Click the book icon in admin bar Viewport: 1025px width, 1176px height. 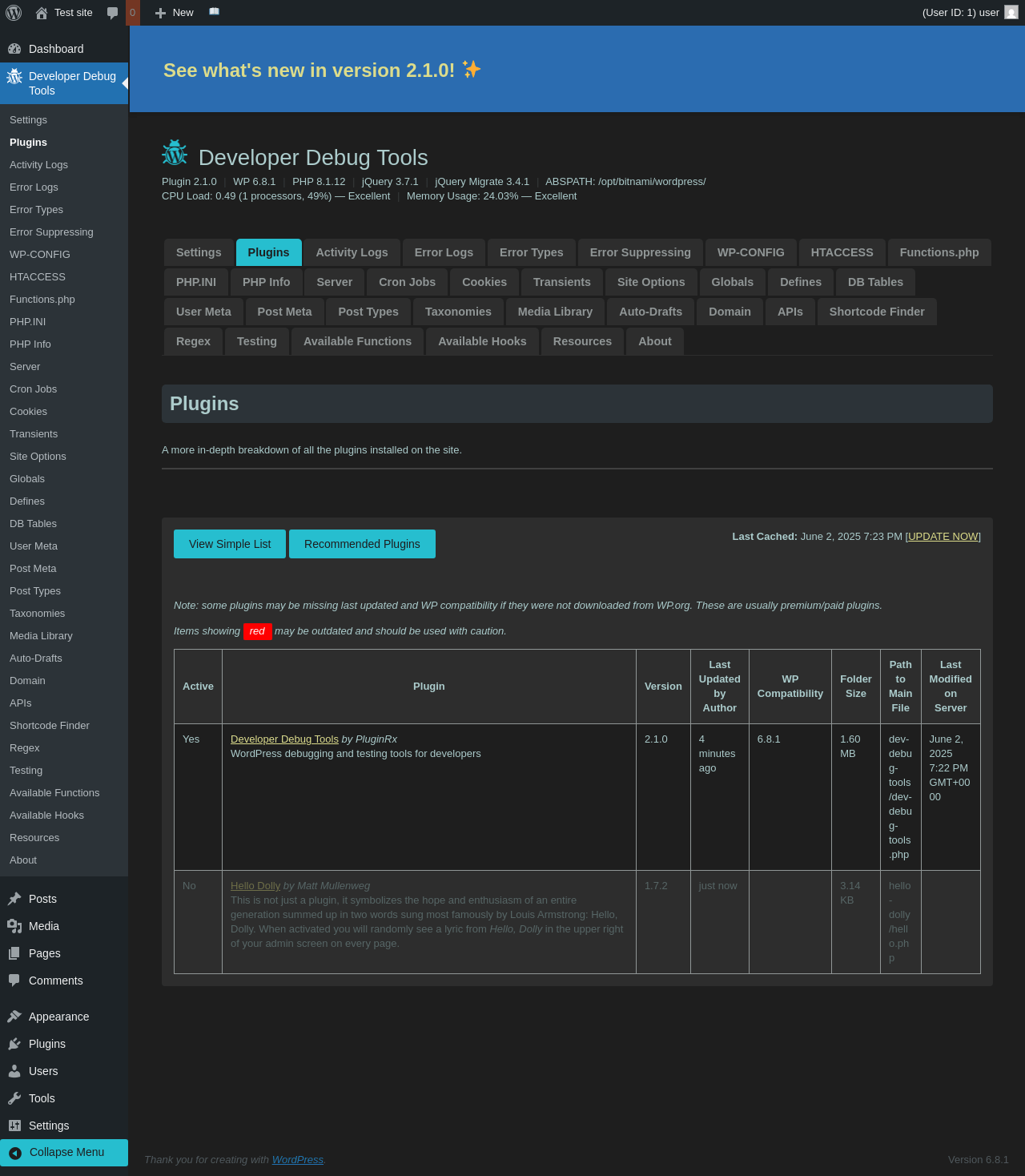214,12
